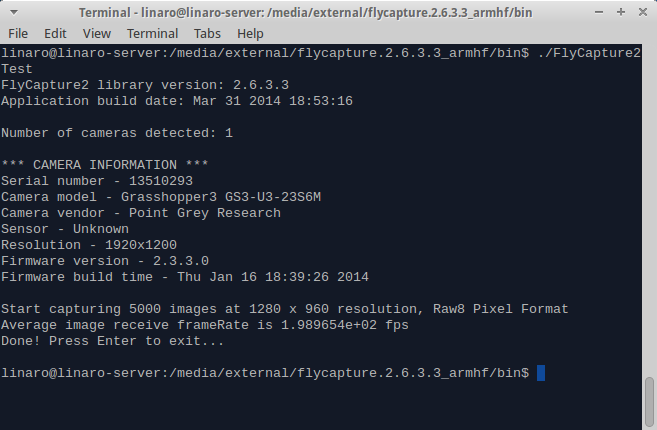
Task: Click the ./FlyCapture2 command text
Action: pos(590,53)
